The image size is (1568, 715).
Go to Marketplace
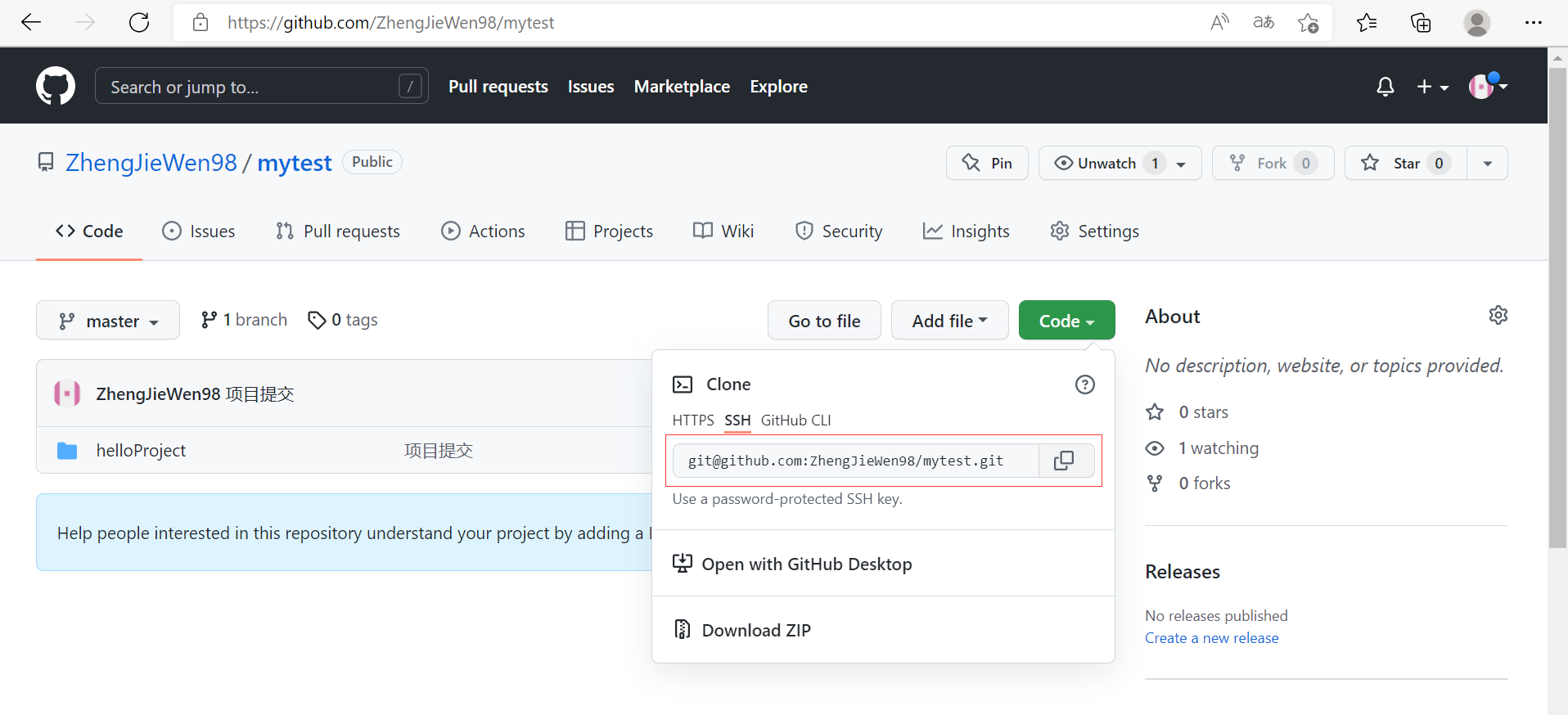(682, 86)
